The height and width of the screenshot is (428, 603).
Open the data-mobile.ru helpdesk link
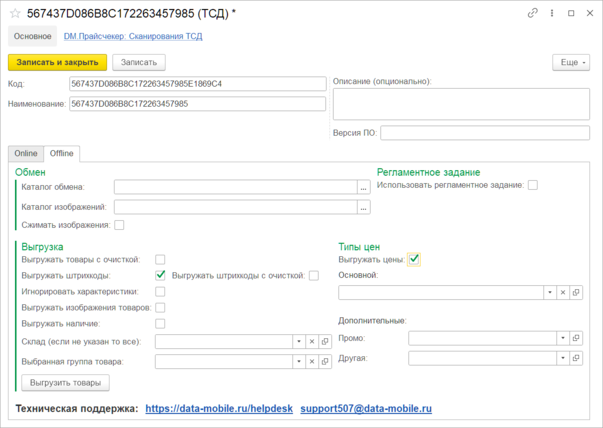tap(219, 408)
